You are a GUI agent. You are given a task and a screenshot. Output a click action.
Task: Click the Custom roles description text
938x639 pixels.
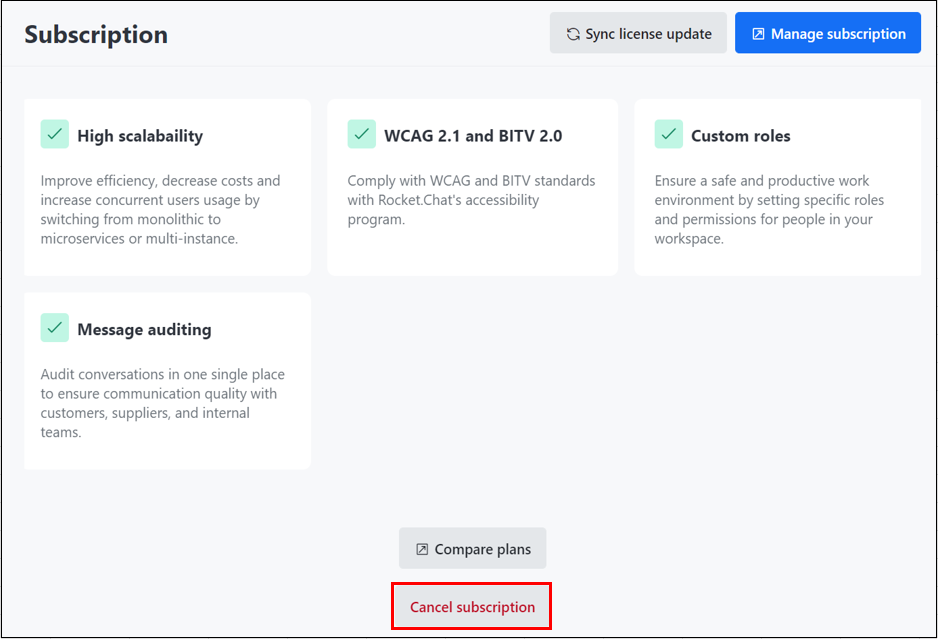tap(769, 210)
